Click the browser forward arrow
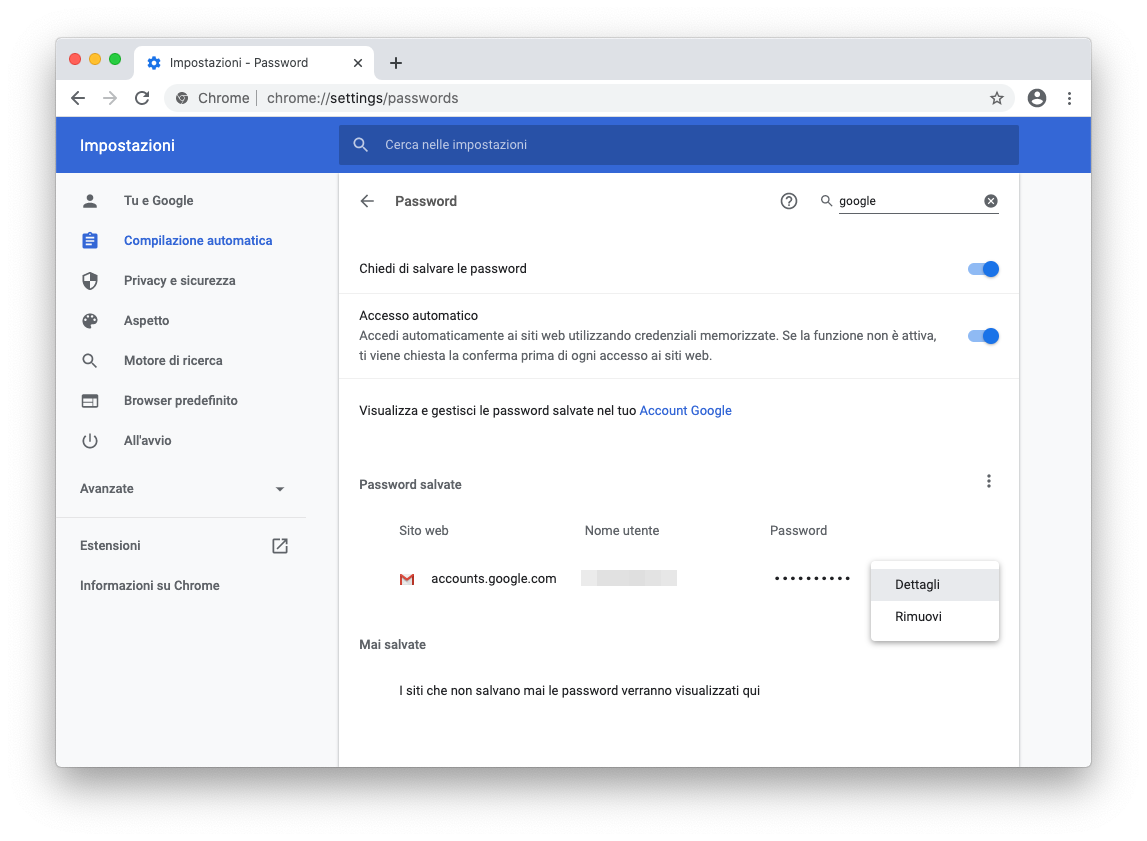 (x=110, y=98)
